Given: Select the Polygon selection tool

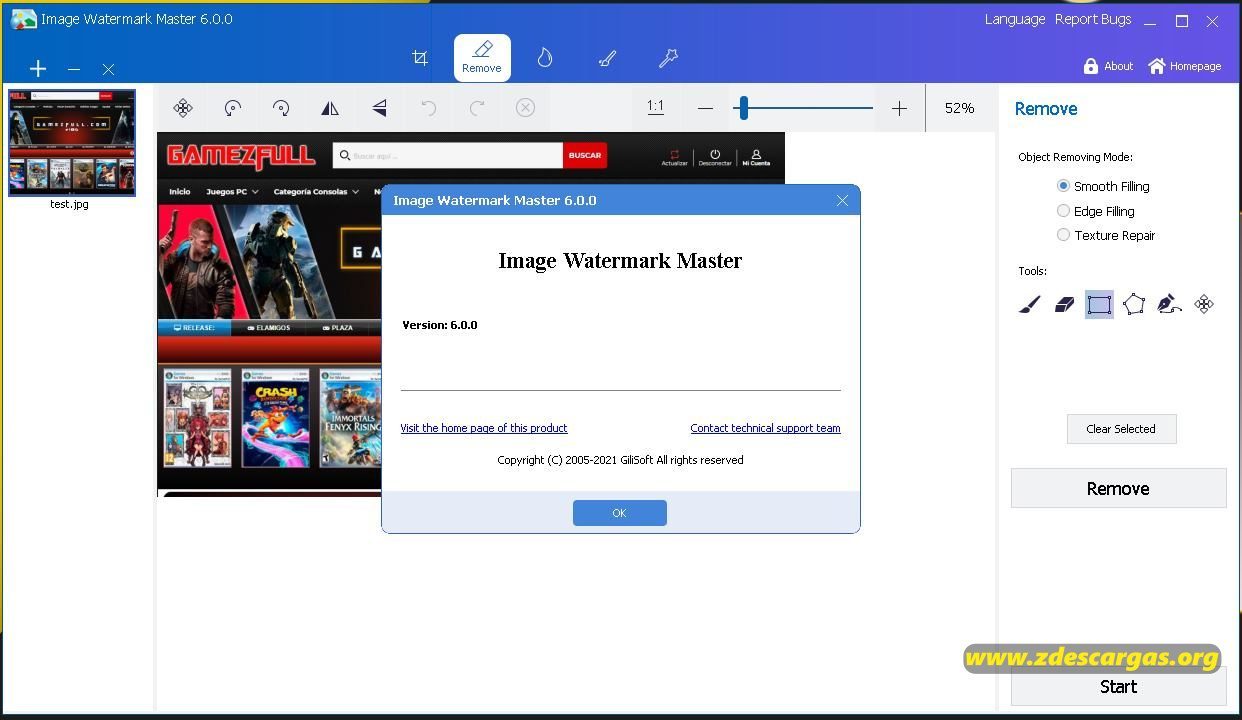Looking at the screenshot, I should tap(1134, 304).
